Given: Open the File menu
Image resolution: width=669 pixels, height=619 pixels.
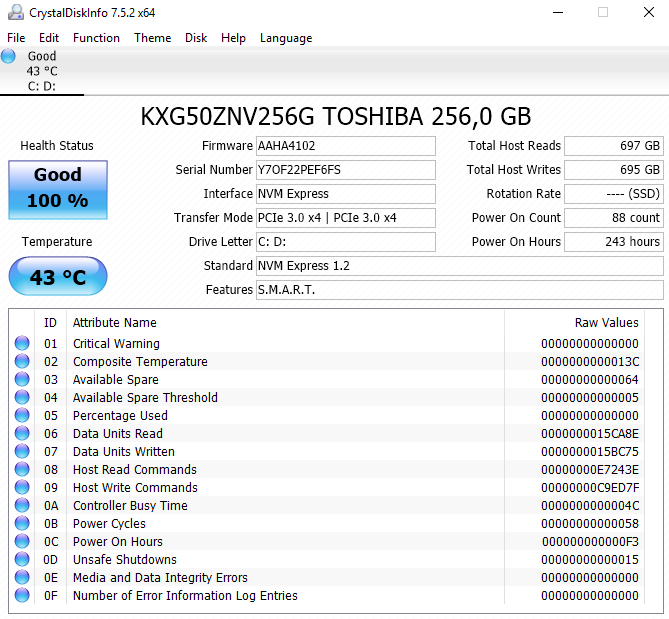Looking at the screenshot, I should pyautogui.click(x=16, y=38).
